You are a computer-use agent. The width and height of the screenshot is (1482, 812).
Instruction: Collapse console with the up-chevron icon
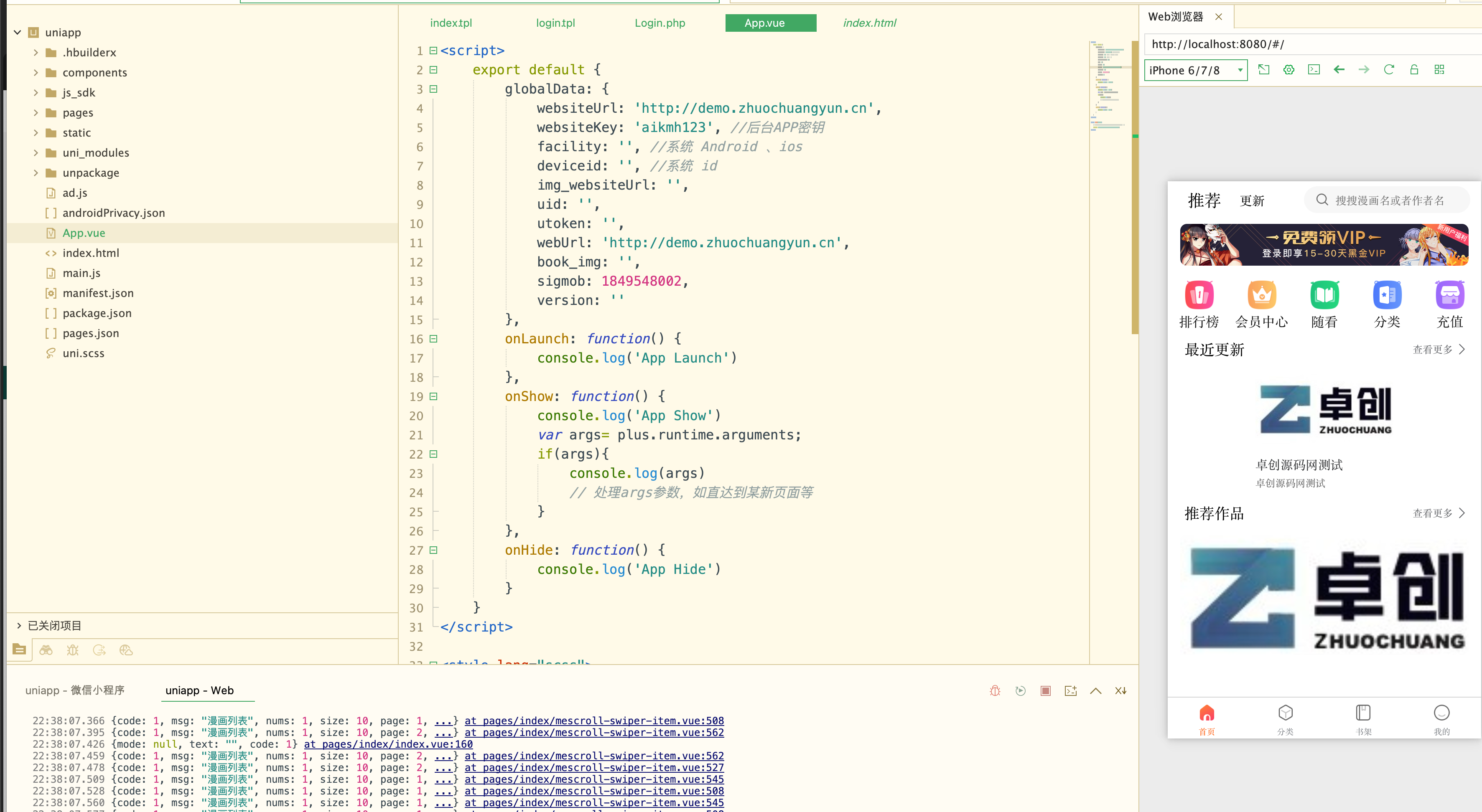(1095, 691)
